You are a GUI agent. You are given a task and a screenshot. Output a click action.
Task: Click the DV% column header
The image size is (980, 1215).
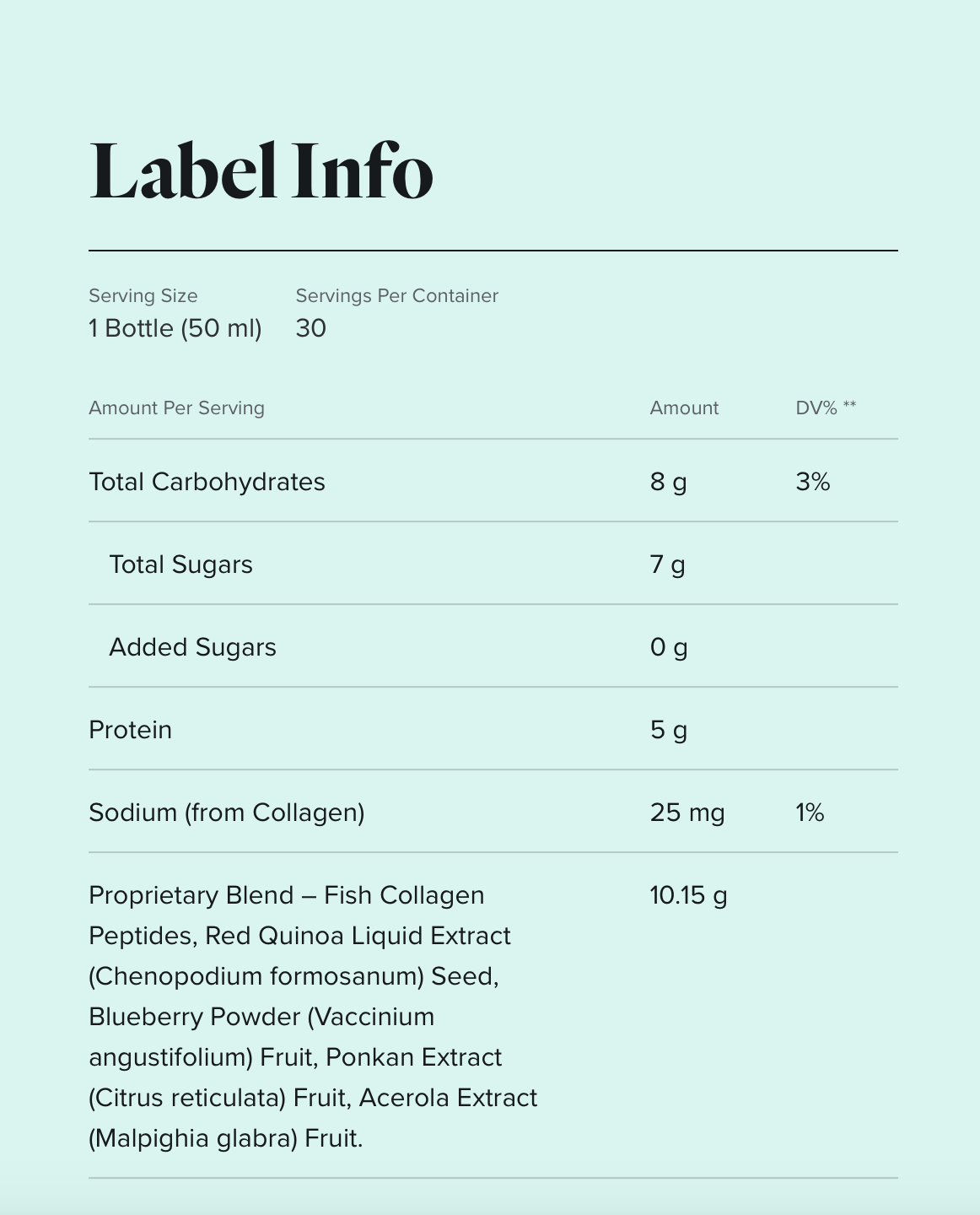coord(826,408)
